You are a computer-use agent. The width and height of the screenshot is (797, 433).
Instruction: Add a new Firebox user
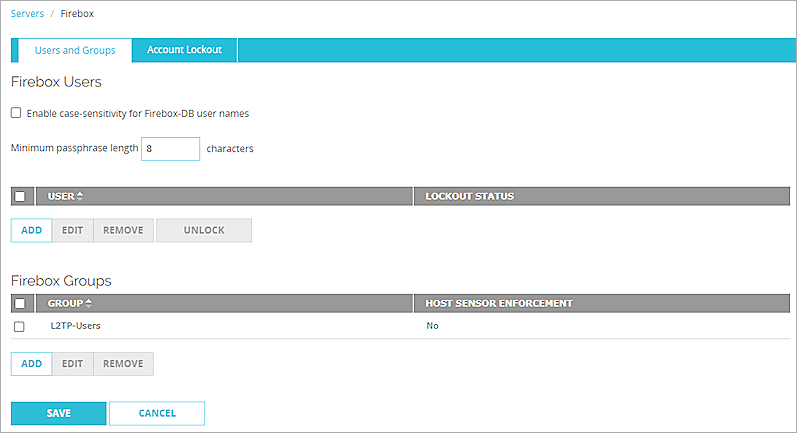[x=32, y=230]
